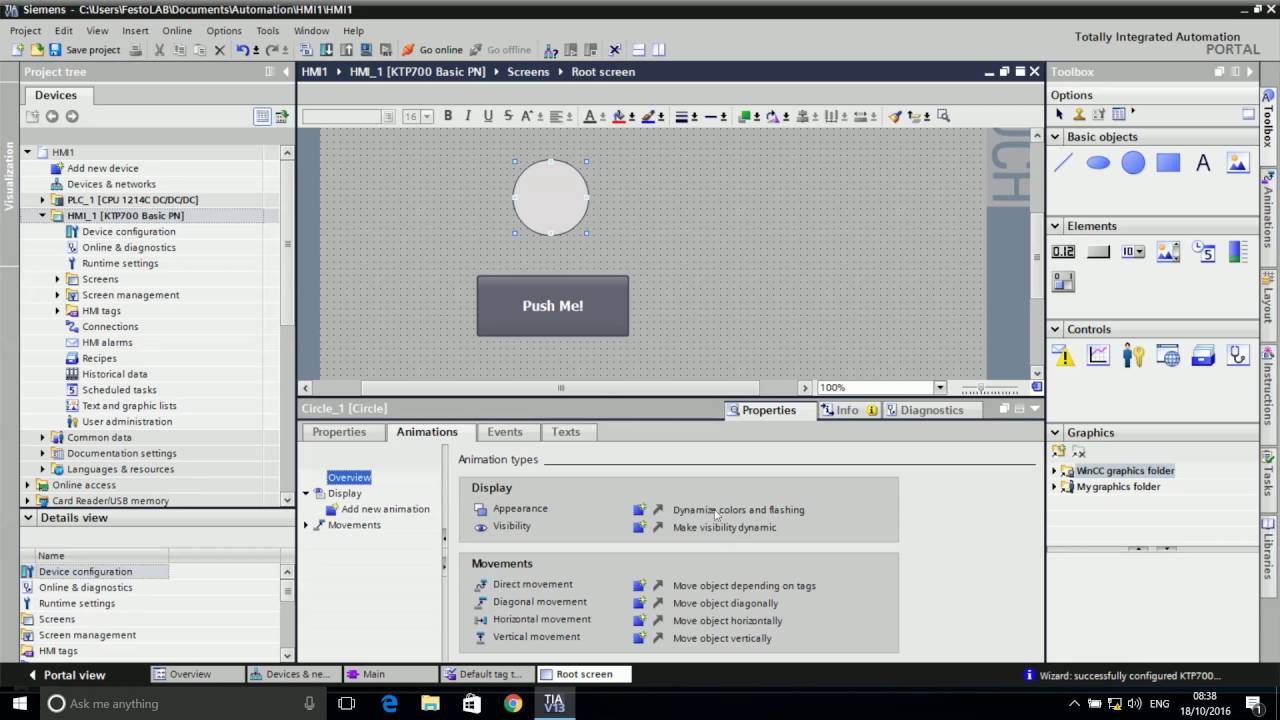Click the selection arrow icon in Toolbox options

[1060, 114]
